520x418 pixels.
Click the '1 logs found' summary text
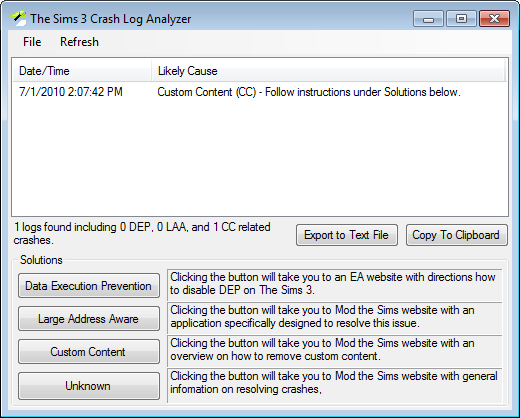[x=142, y=233]
